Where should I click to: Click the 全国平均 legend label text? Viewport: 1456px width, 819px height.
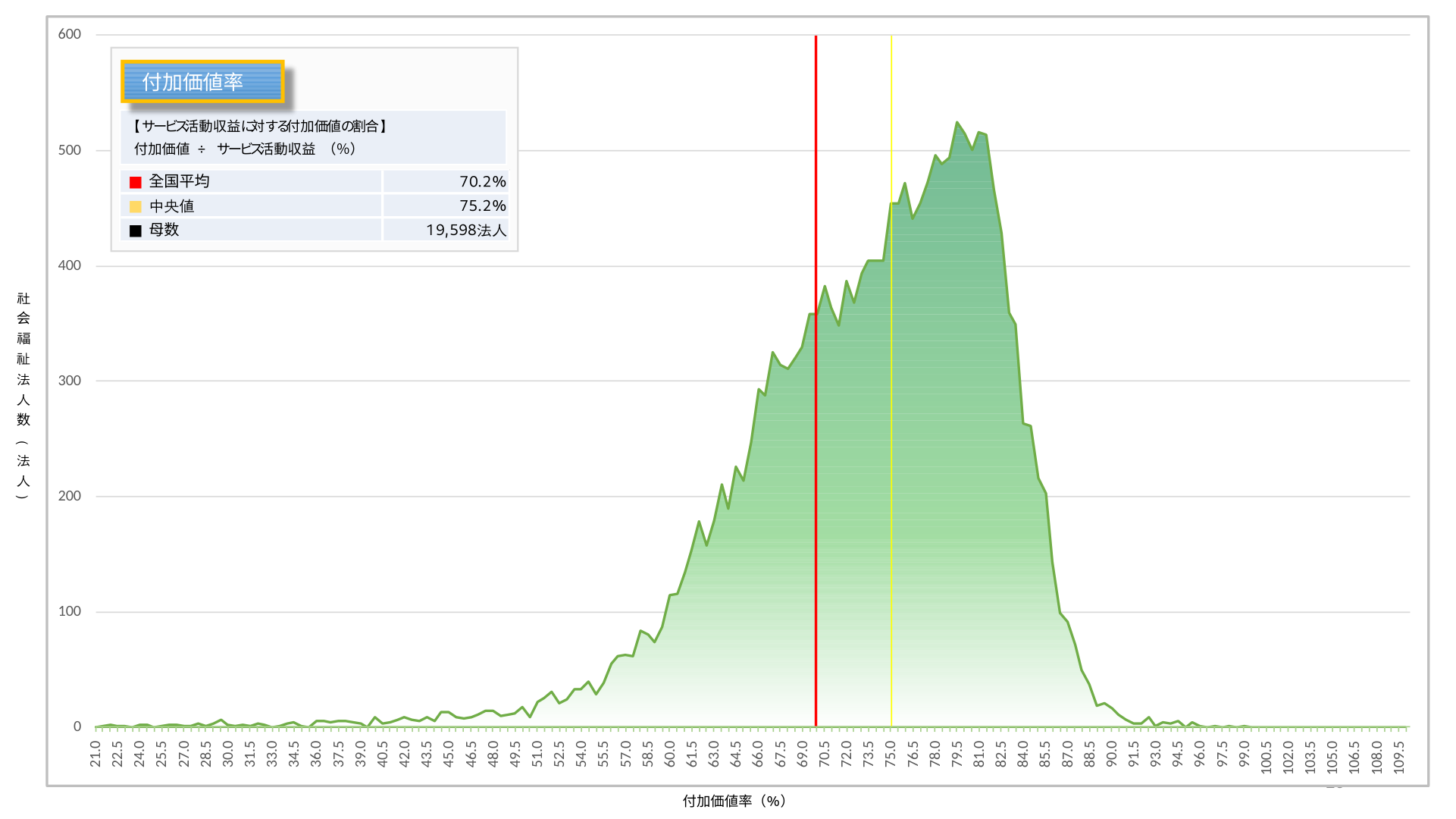tap(179, 181)
